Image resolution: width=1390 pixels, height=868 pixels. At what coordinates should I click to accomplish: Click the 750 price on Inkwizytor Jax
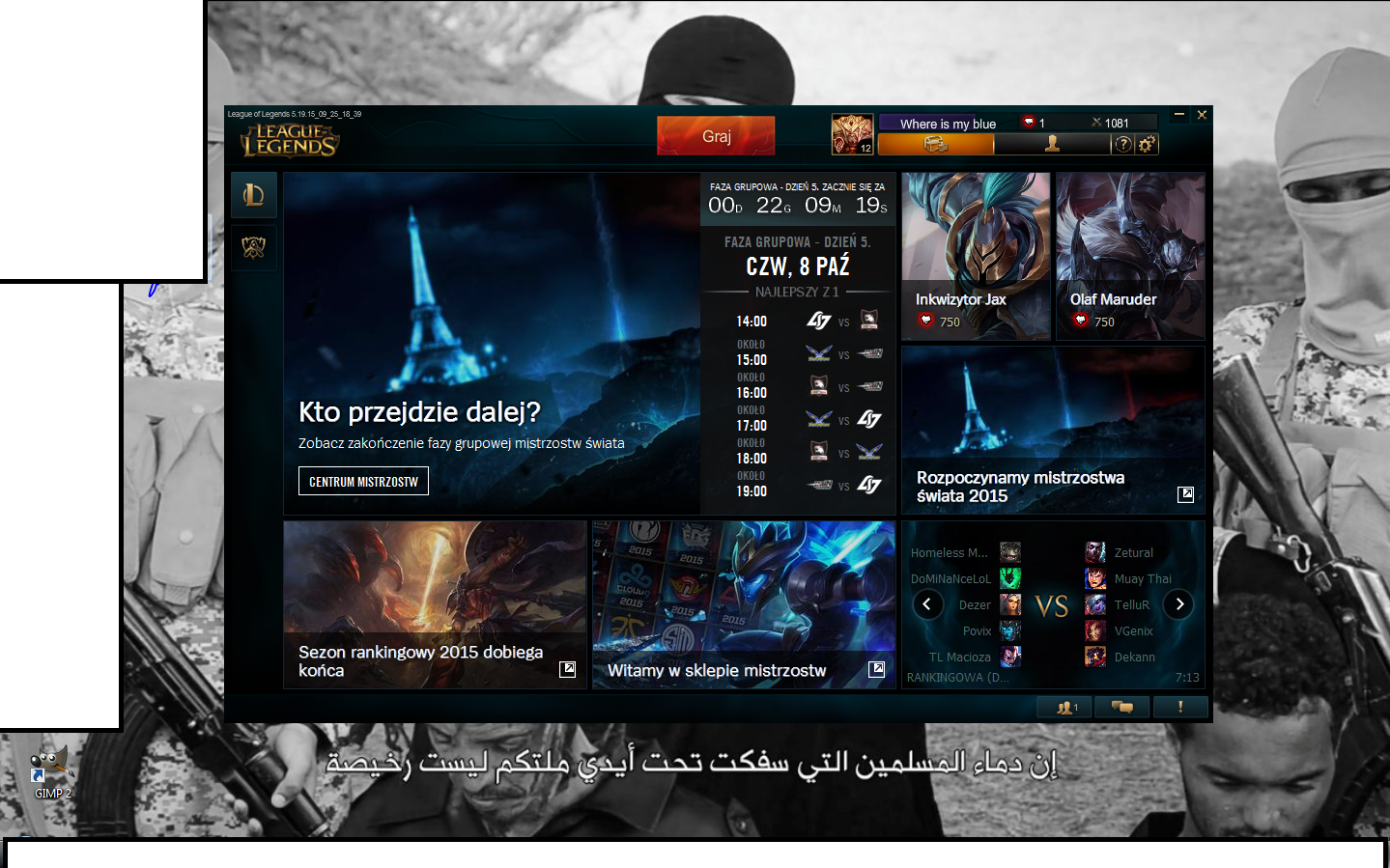tap(950, 322)
